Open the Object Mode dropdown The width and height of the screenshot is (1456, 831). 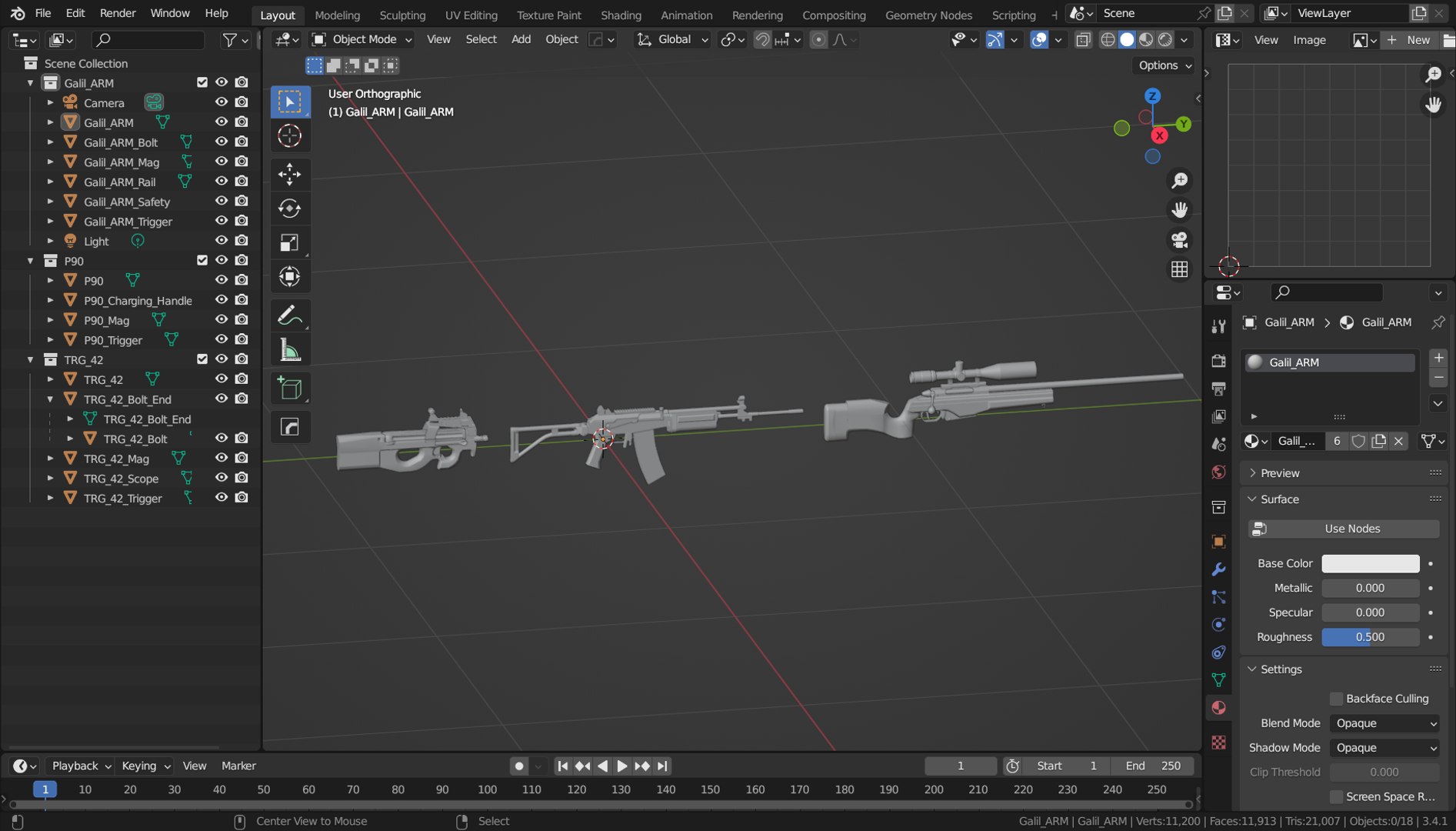[x=362, y=39]
